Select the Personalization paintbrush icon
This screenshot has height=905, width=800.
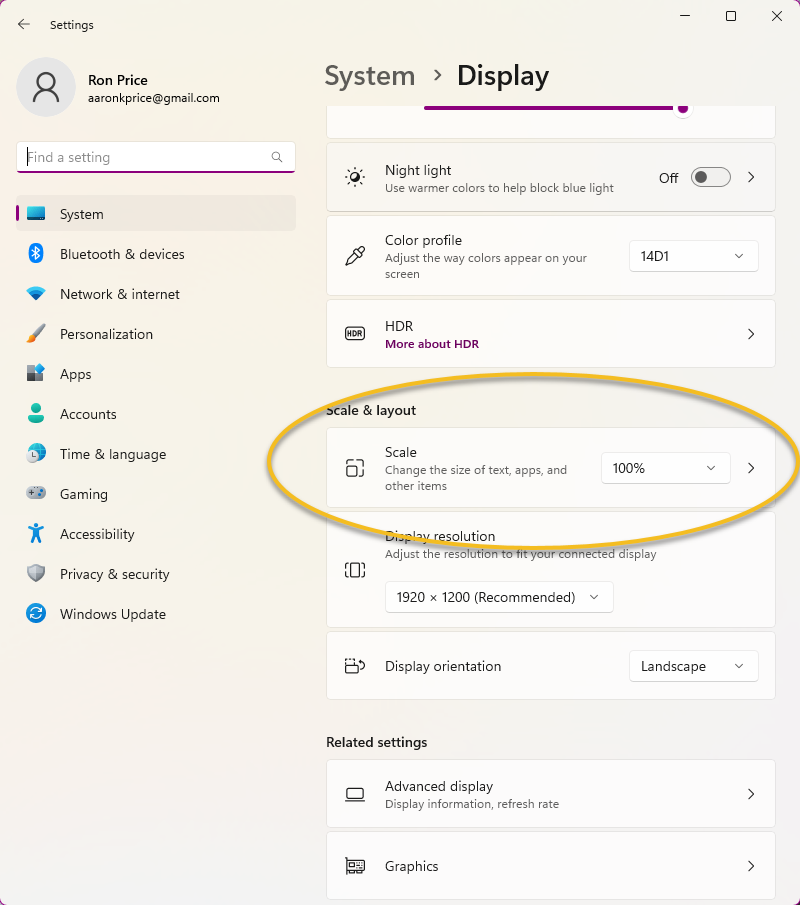(x=36, y=334)
